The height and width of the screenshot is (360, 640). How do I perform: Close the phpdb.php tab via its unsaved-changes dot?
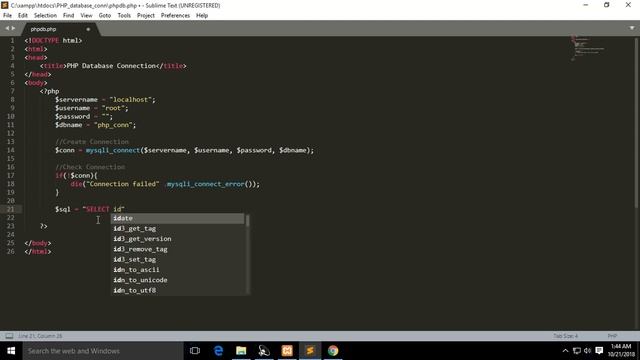(x=88, y=29)
